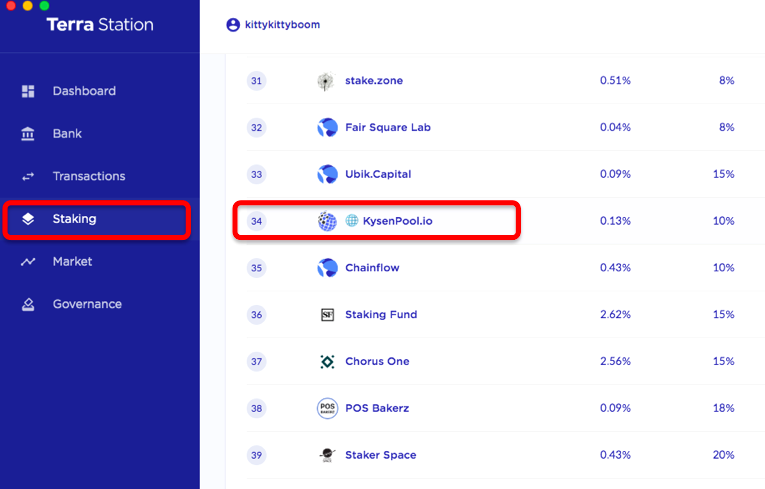Open the Chorus One validator page
Screen dimensions: 765x489
[377, 362]
